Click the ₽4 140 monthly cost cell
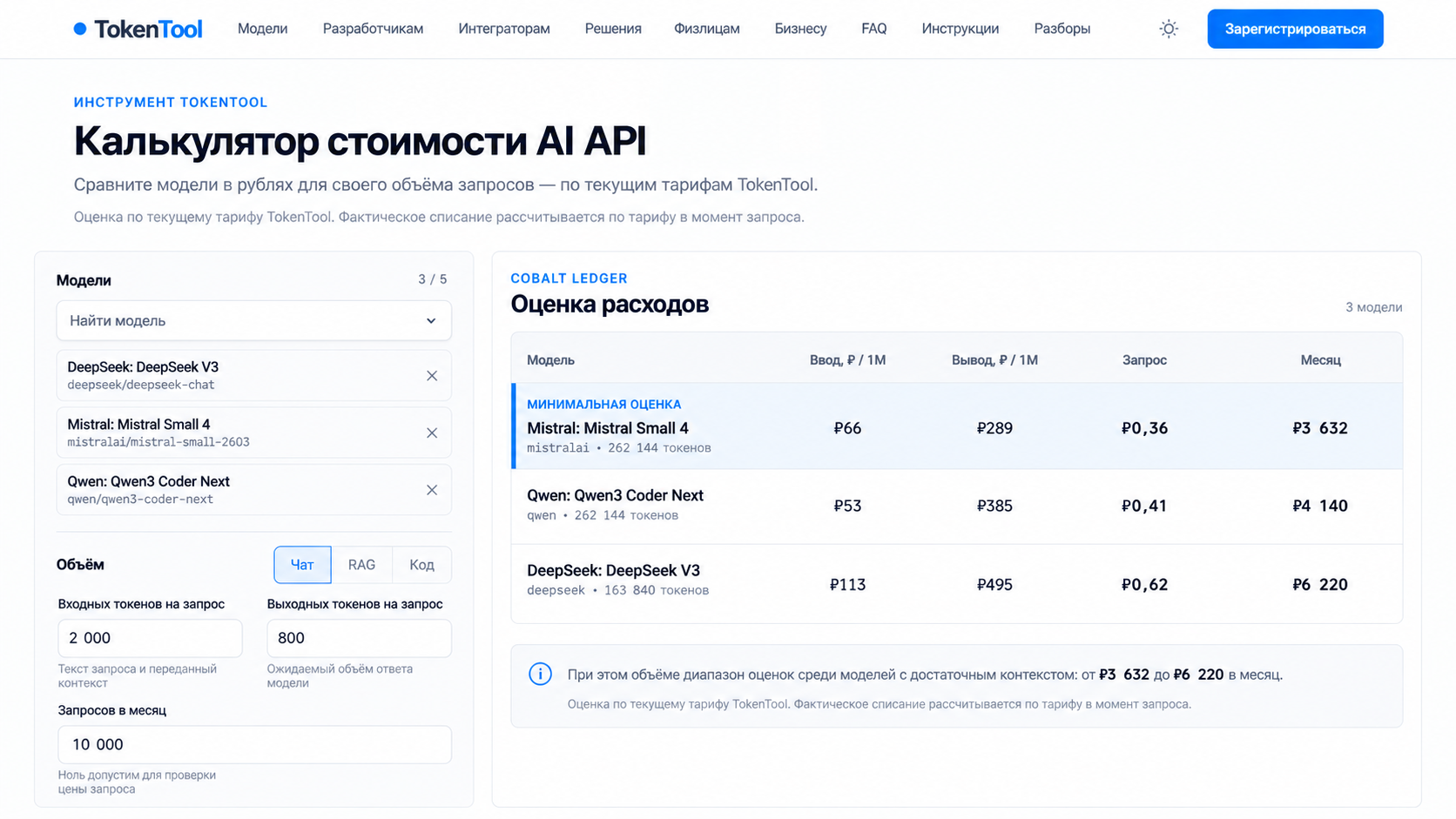 pyautogui.click(x=1320, y=506)
